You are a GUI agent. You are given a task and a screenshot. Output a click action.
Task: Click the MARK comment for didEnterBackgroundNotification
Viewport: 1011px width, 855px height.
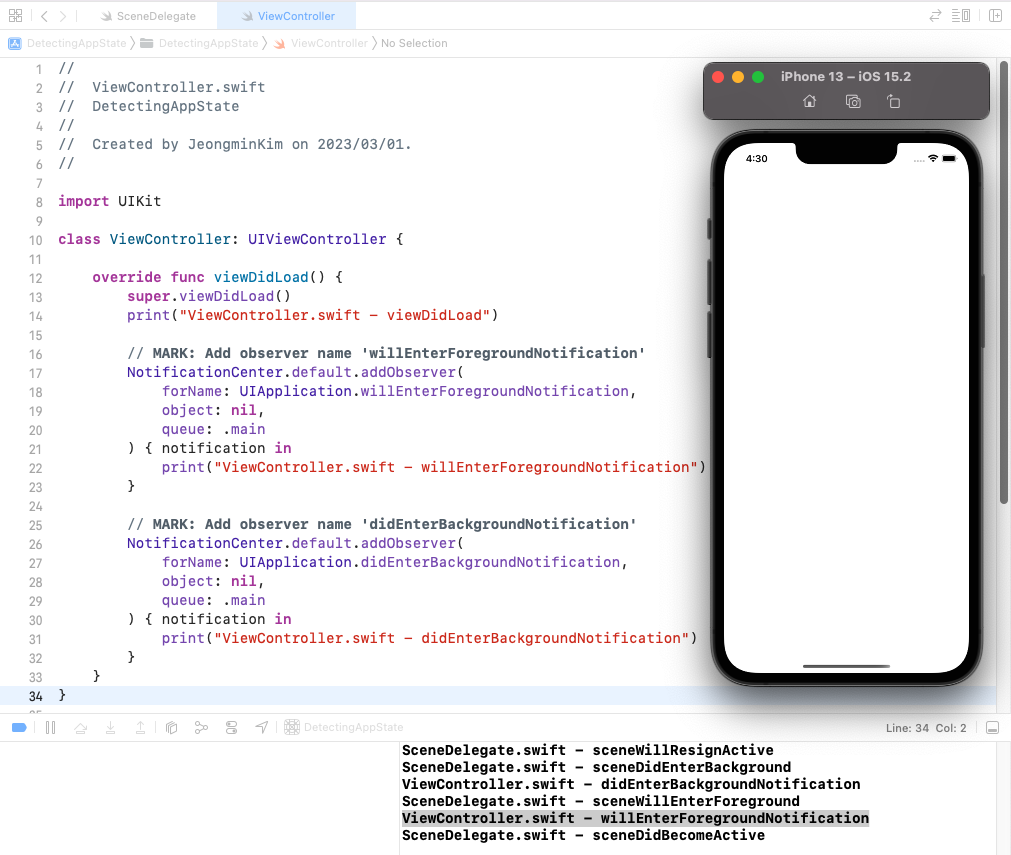pos(382,524)
